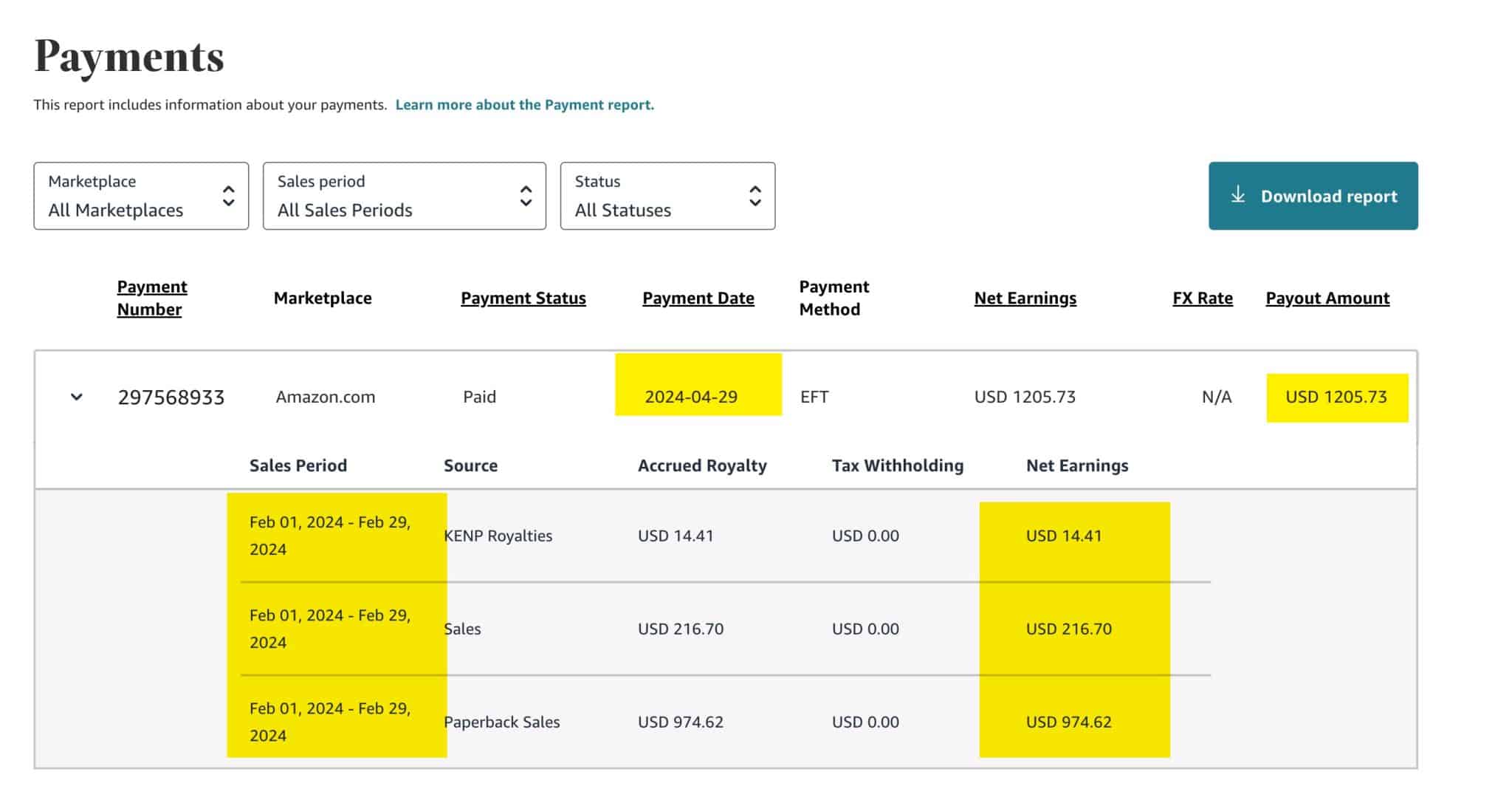1512x786 pixels.
Task: Click the download icon on Download report button
Action: [1237, 196]
